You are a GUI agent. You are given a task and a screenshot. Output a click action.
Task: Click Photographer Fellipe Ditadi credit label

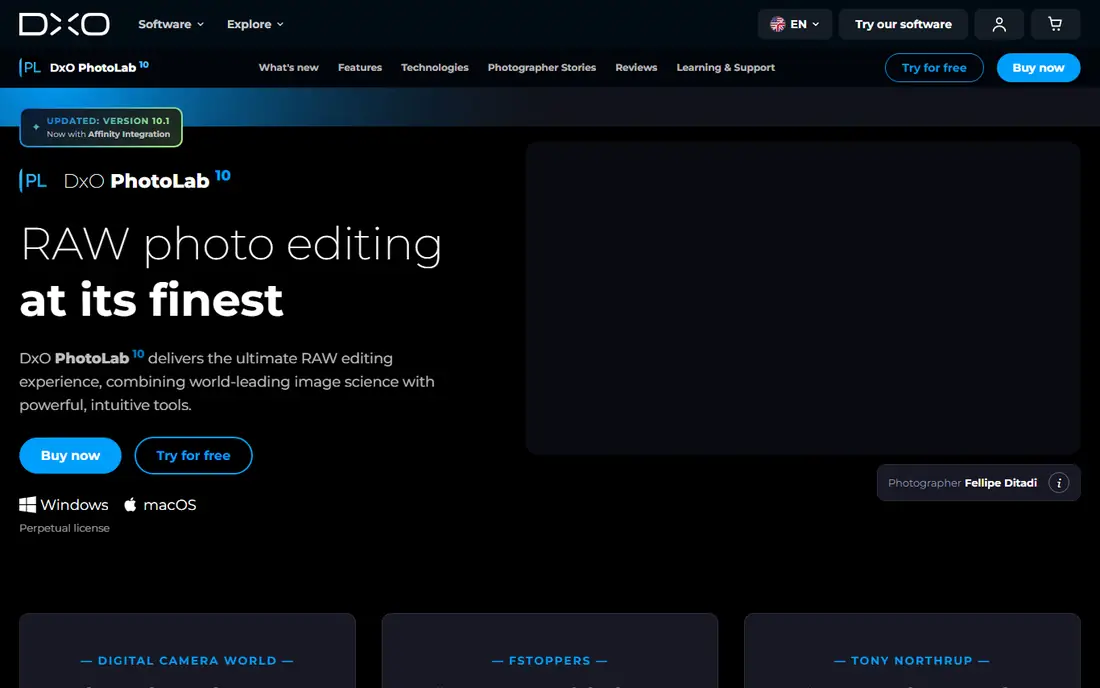(x=962, y=483)
